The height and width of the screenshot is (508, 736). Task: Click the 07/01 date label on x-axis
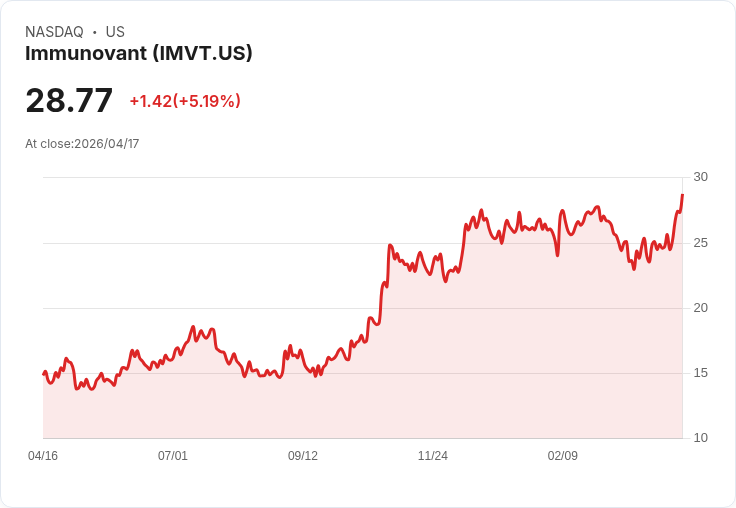[x=173, y=455]
